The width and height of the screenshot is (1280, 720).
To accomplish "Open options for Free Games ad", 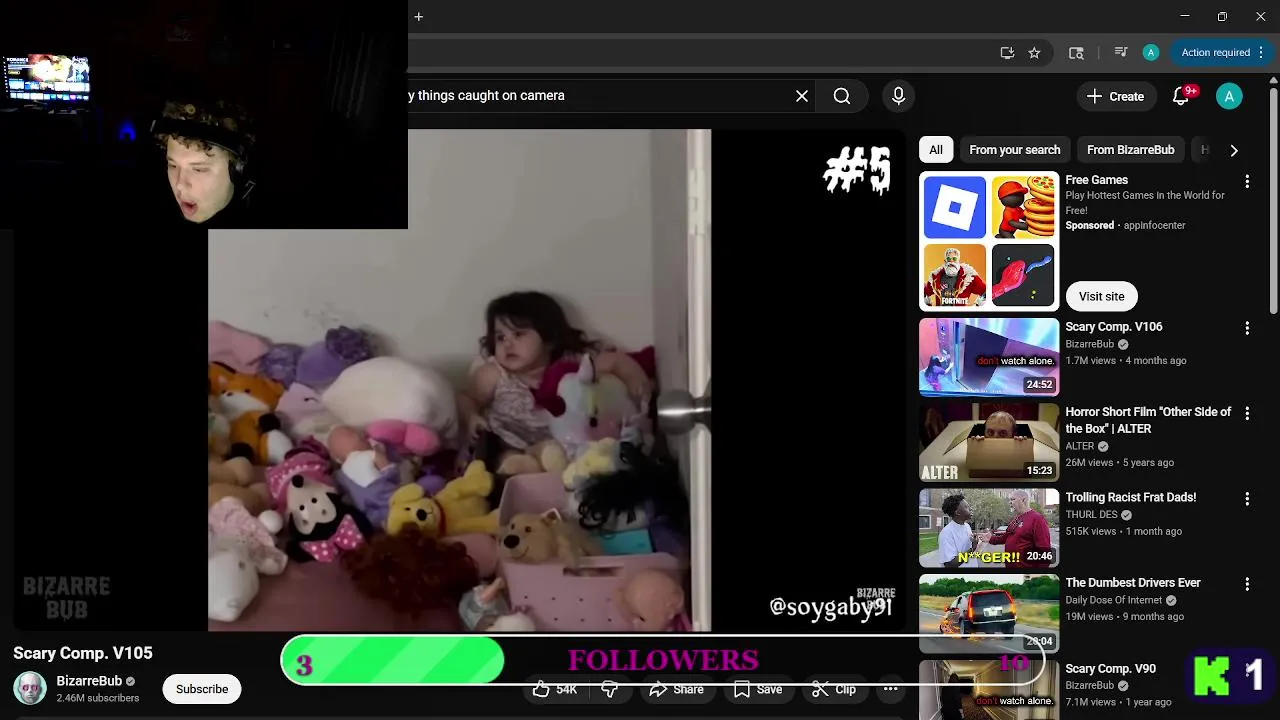I will (1247, 181).
